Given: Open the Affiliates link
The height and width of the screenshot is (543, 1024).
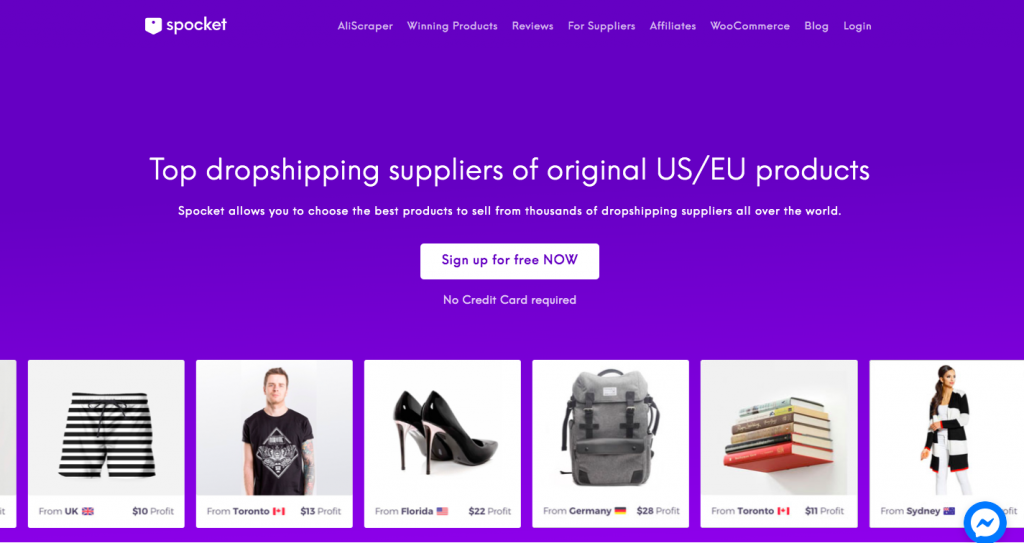Looking at the screenshot, I should (673, 26).
